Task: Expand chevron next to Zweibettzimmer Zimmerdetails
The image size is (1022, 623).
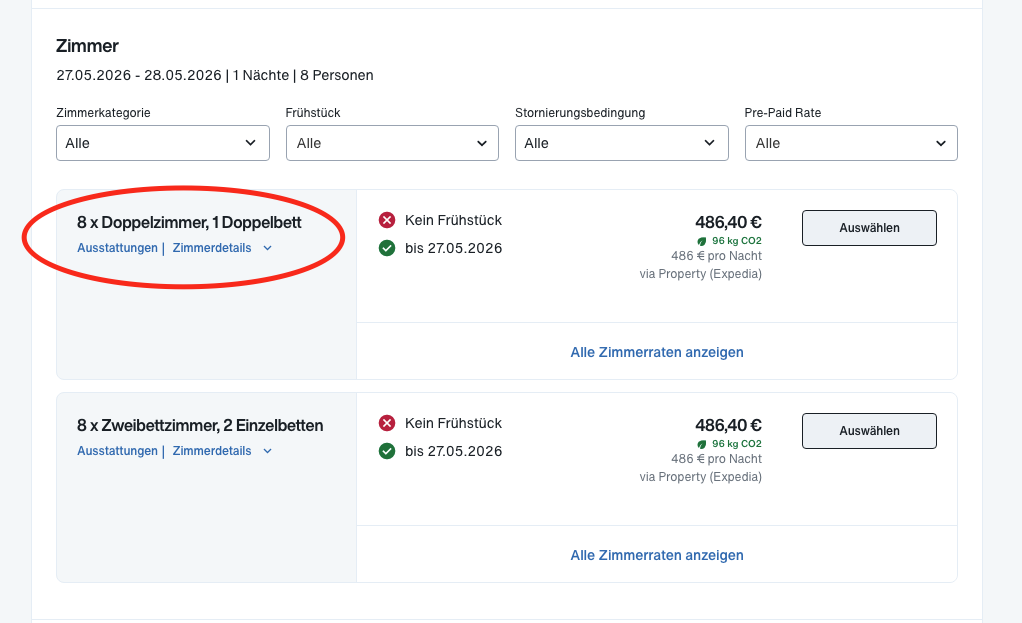Action: [x=267, y=451]
